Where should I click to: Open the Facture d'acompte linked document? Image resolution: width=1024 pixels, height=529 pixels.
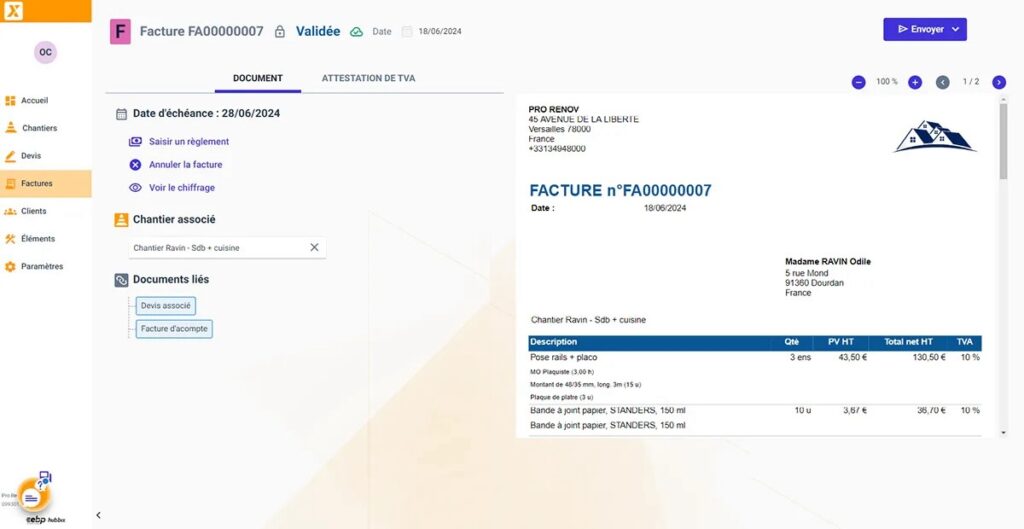(x=175, y=328)
